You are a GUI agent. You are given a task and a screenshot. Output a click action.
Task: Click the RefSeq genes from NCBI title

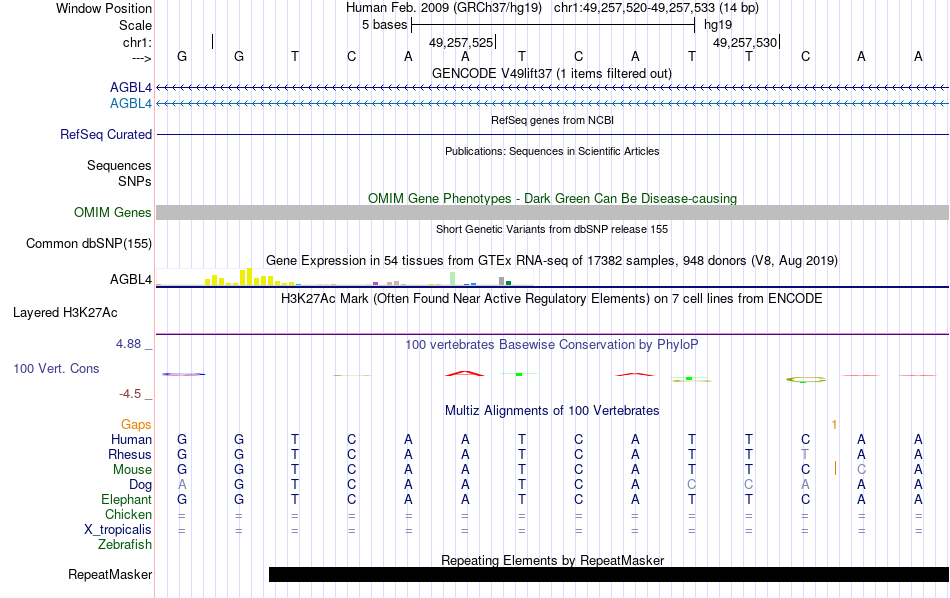(x=552, y=120)
